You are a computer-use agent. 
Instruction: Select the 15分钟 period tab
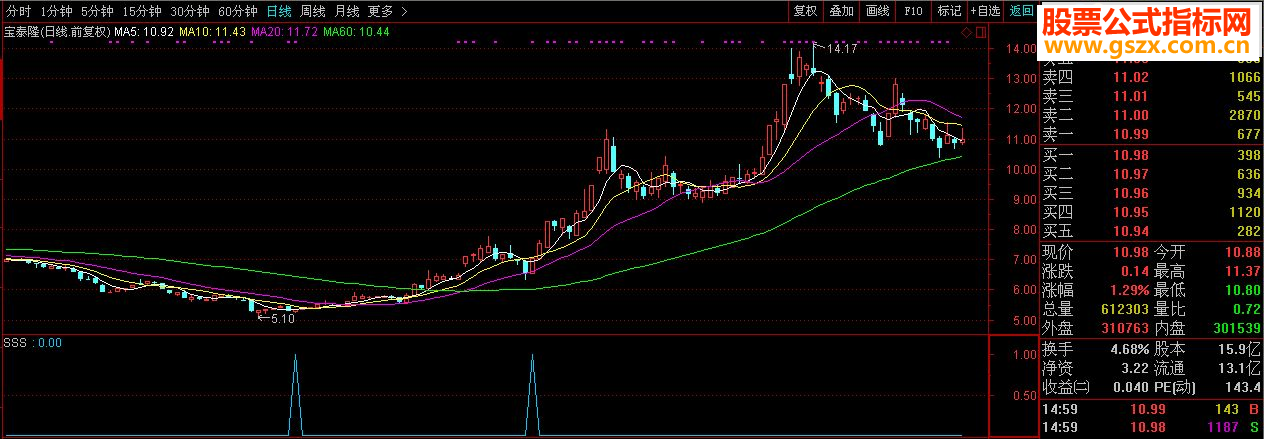pos(141,11)
